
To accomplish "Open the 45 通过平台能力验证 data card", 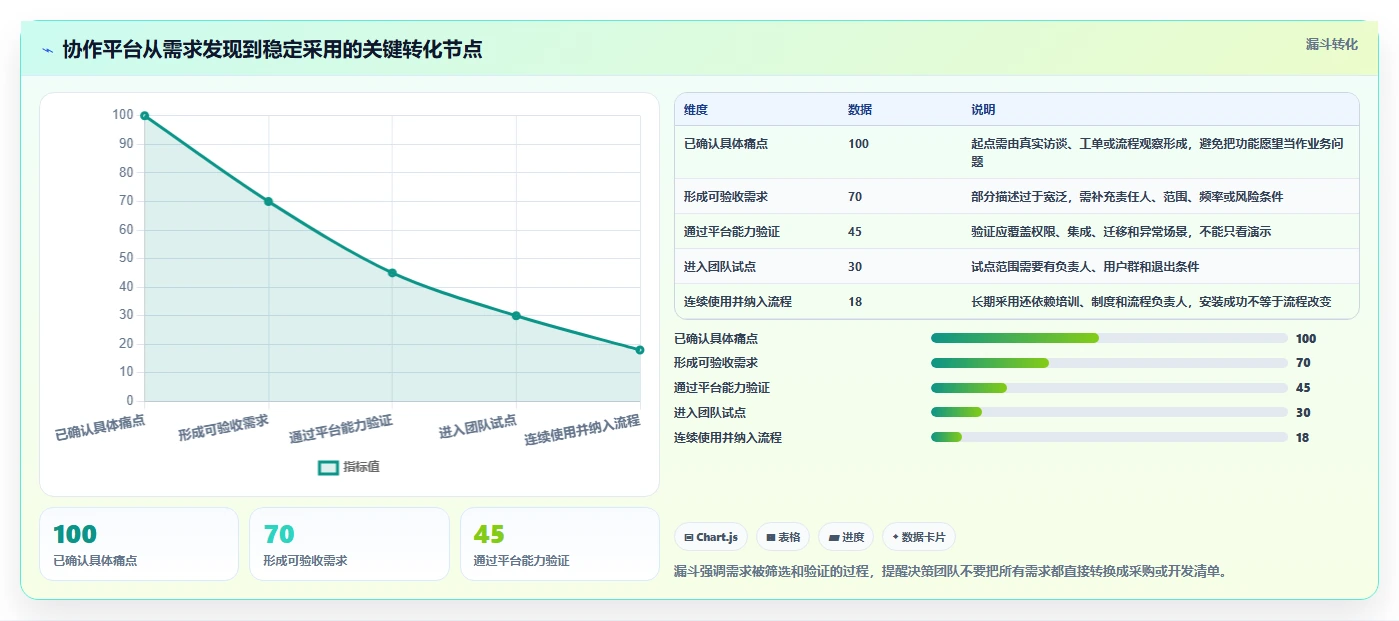I will (x=560, y=544).
